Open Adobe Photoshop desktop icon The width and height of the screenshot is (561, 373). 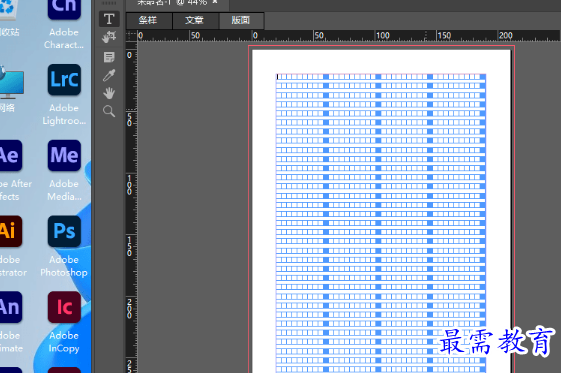pos(64,246)
